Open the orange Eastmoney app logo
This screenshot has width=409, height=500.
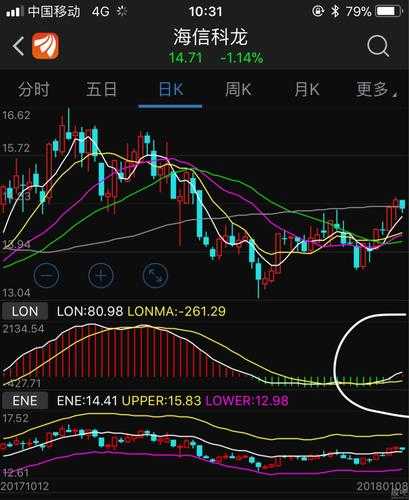[46, 46]
